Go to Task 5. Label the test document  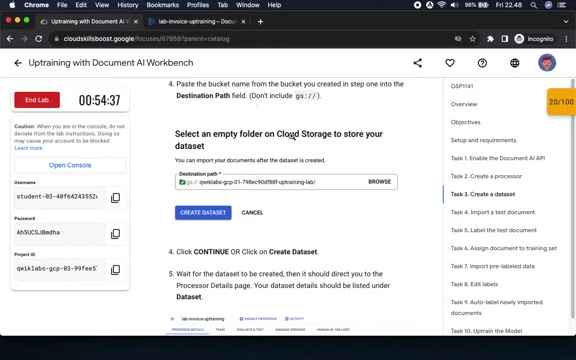pyautogui.click(x=494, y=230)
